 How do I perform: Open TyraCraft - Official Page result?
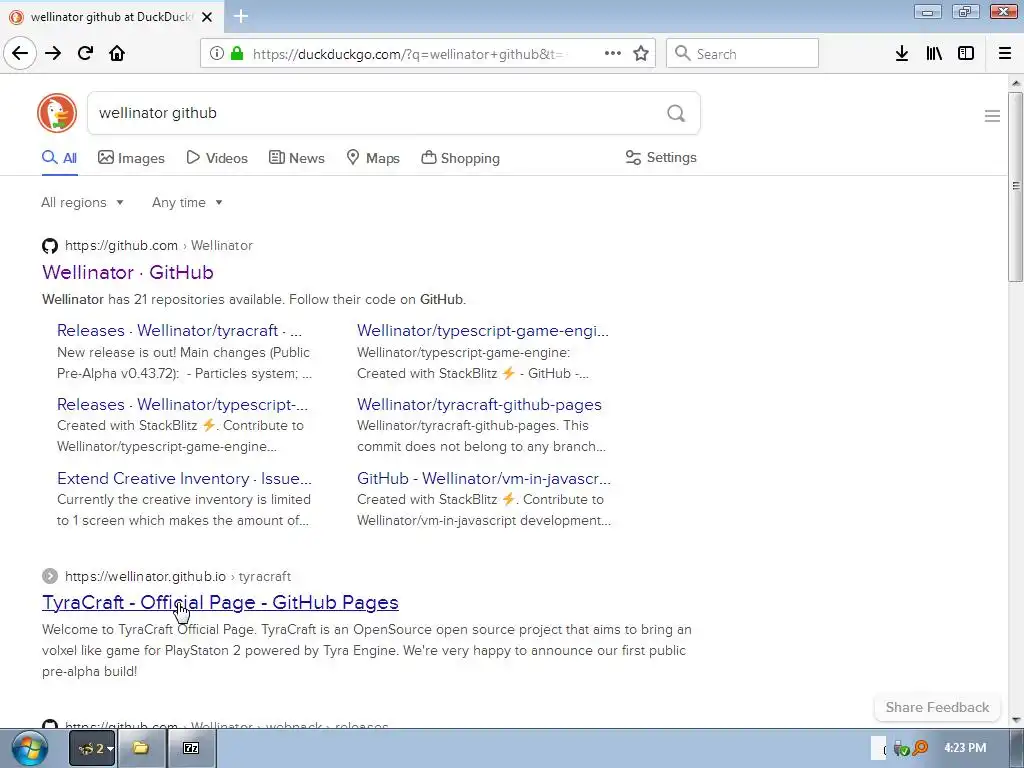220,602
